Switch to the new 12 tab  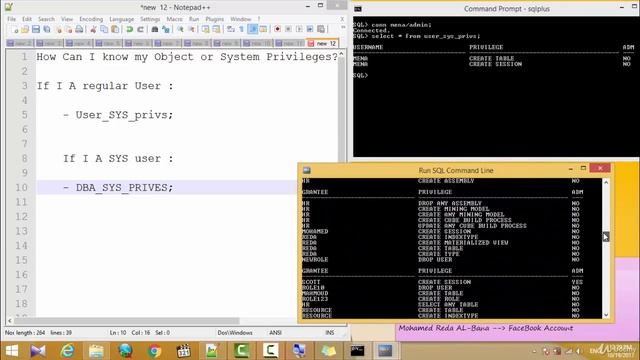(322, 43)
